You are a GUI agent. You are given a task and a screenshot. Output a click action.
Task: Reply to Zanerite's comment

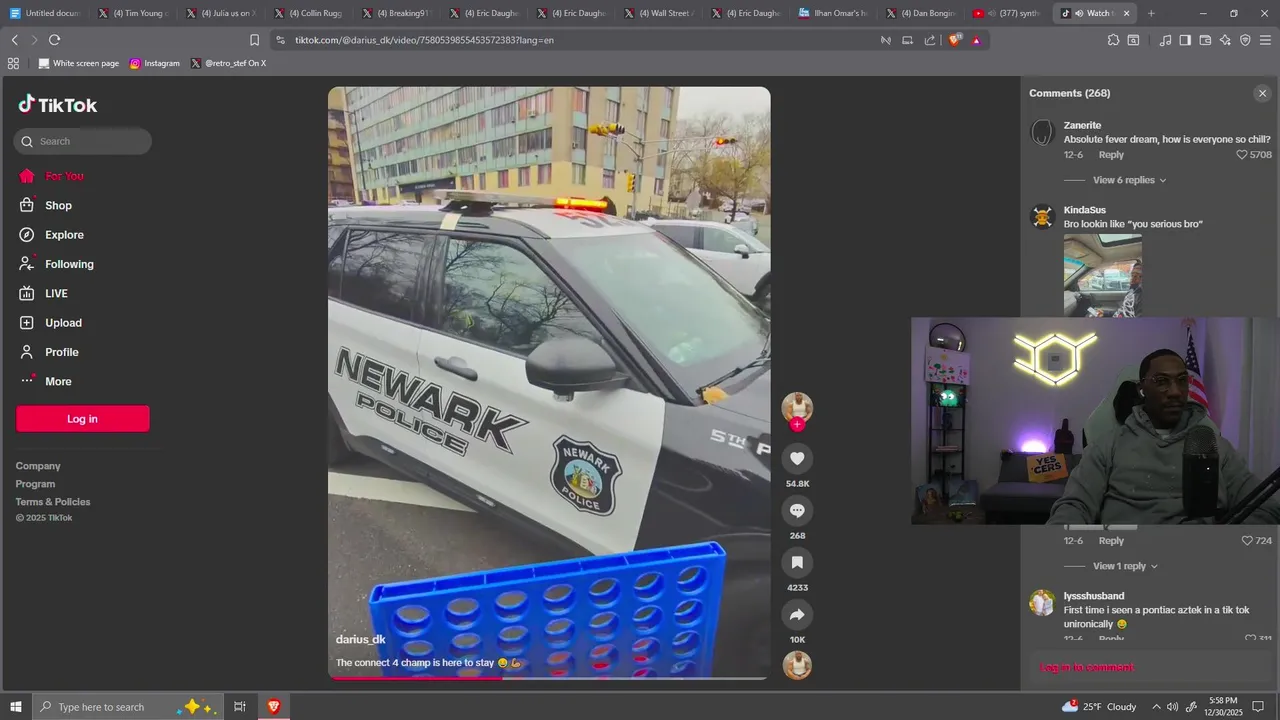(x=1111, y=155)
